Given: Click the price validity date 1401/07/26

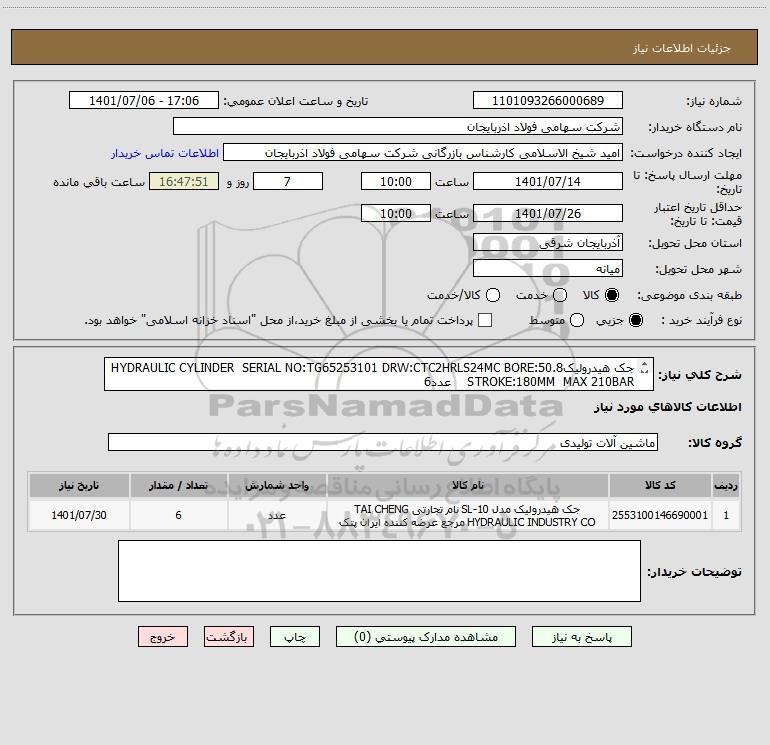Looking at the screenshot, I should click(x=548, y=213).
